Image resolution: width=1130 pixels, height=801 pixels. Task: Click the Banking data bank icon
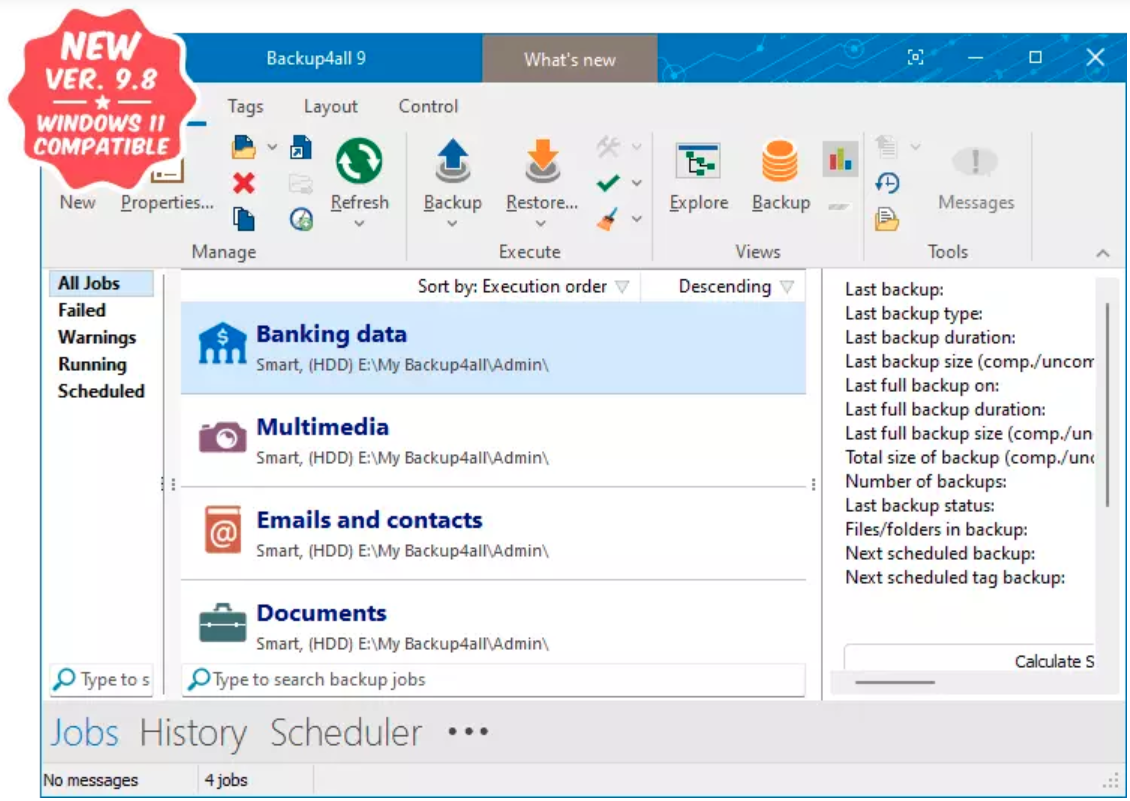coord(222,343)
